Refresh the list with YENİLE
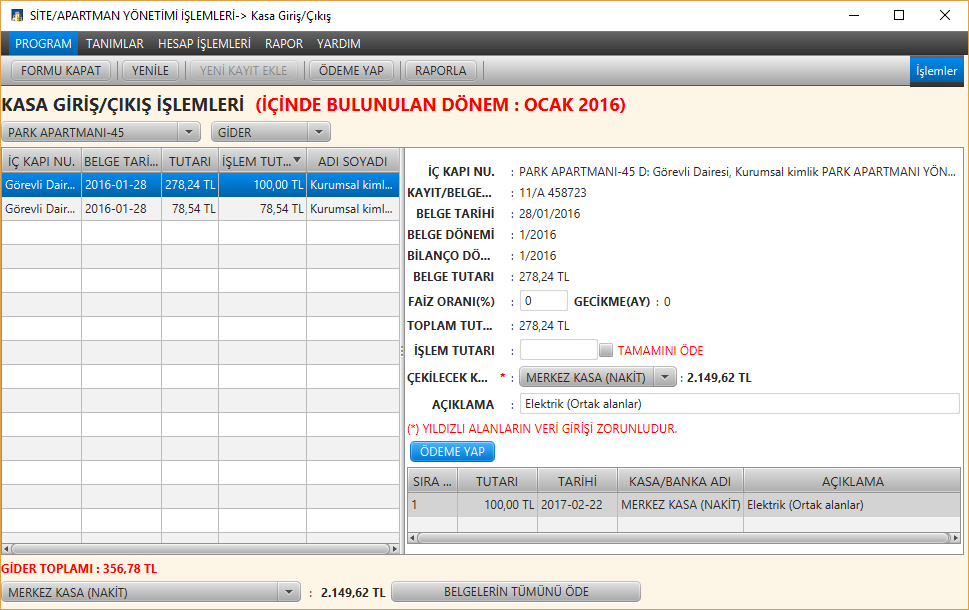The image size is (969, 610). tap(149, 70)
